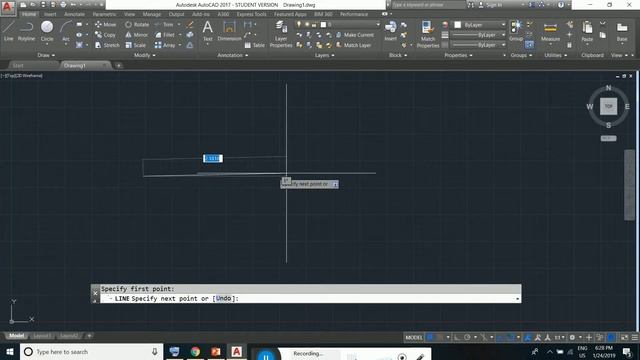Click the search keyword input field
This screenshot has height=360, width=640.
428,5
